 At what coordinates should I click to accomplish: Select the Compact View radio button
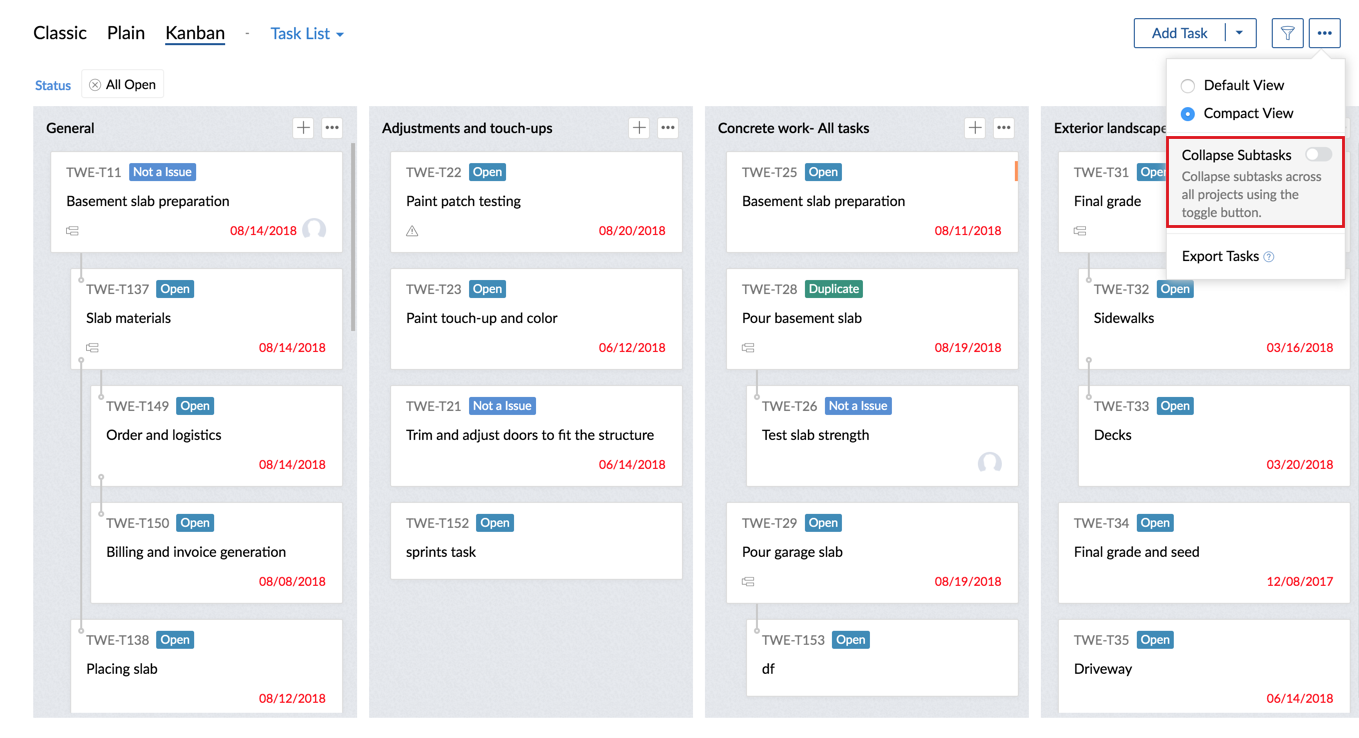[x=1188, y=114]
